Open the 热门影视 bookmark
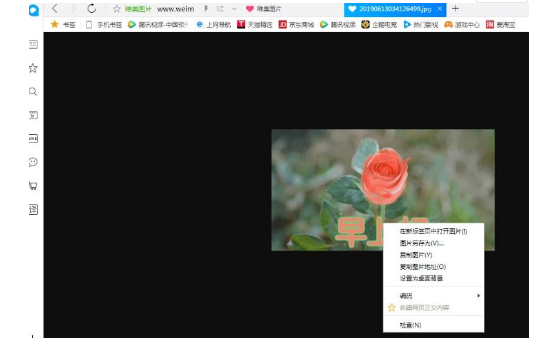 coord(421,25)
